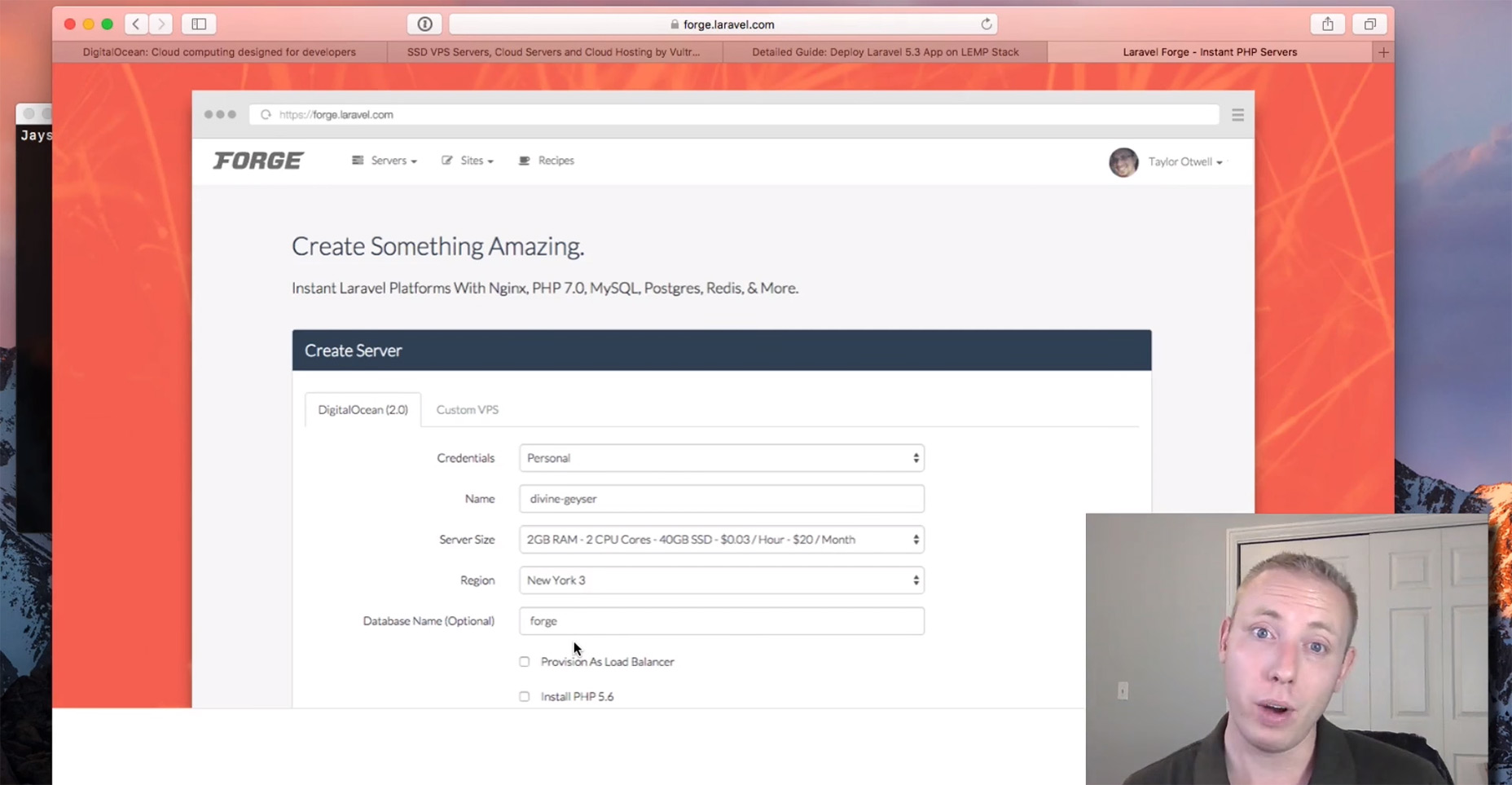This screenshot has width=1512, height=785.
Task: Check Install PHP 5.6 checkbox
Action: coord(525,697)
